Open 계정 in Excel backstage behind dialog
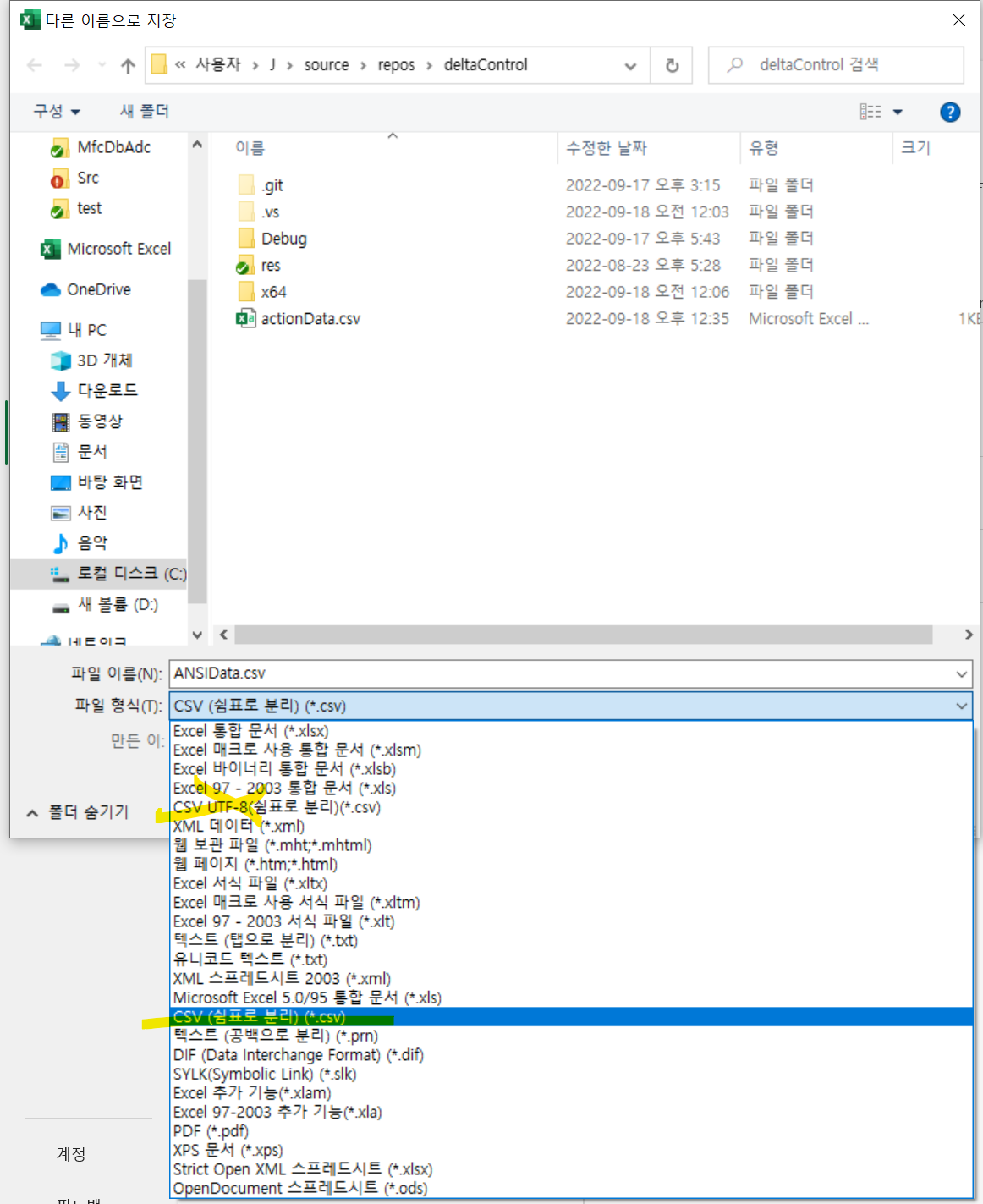 pyautogui.click(x=71, y=1154)
